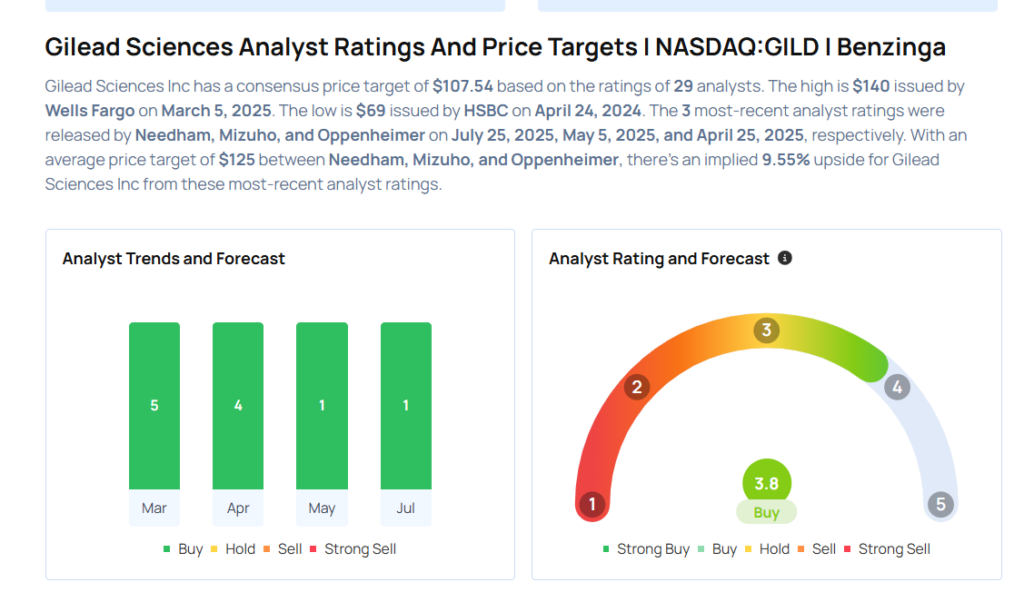Click gauge marker number 5

tap(941, 504)
